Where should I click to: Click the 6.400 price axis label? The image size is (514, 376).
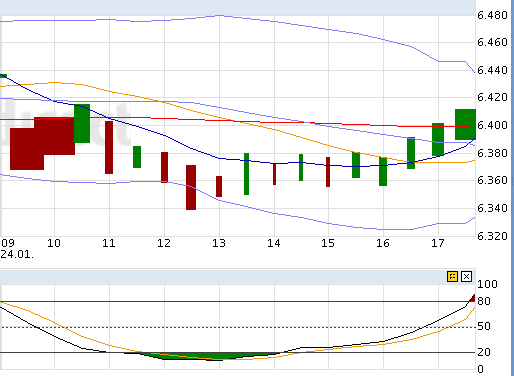point(492,125)
